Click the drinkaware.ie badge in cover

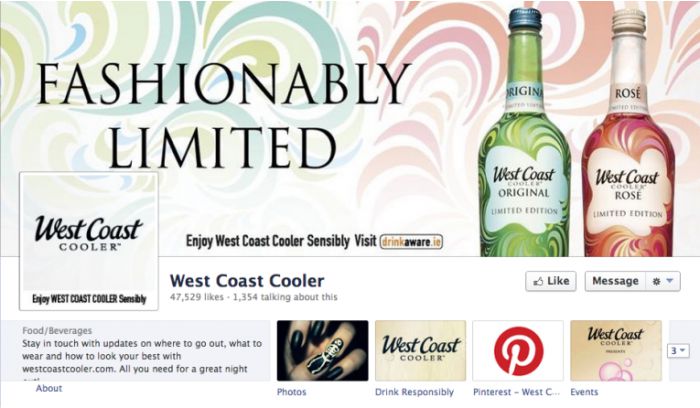click(411, 242)
